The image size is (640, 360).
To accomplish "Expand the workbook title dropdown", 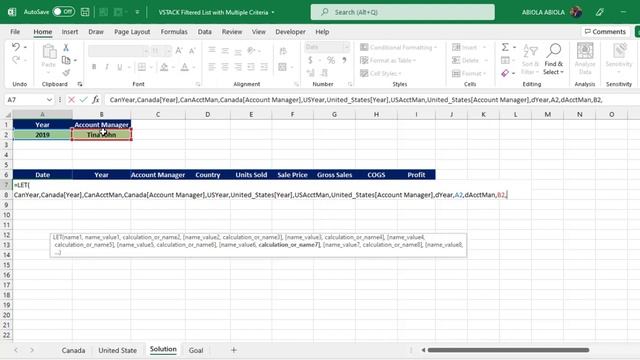I will pyautogui.click(x=273, y=12).
